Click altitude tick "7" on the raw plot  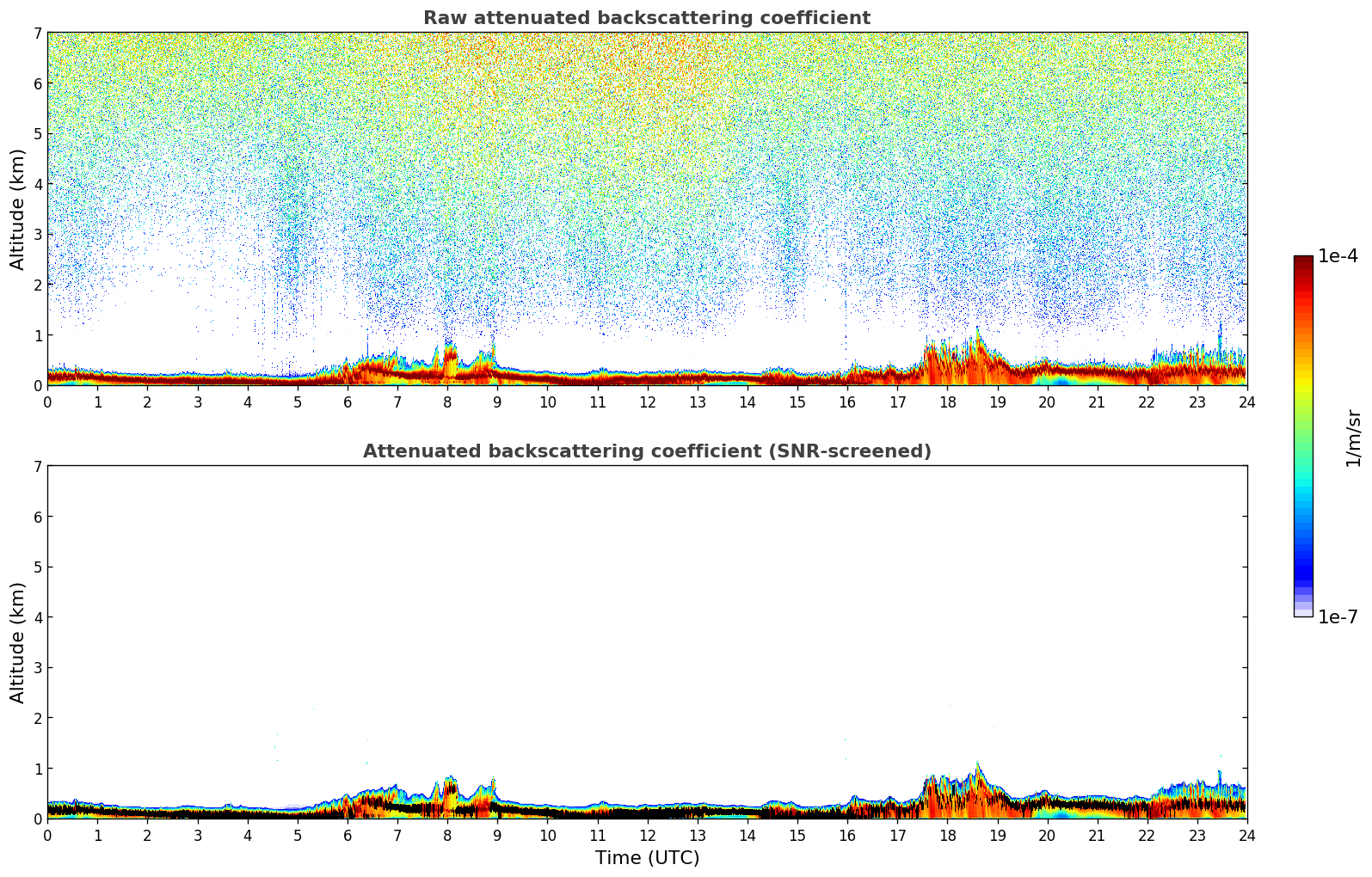click(37, 34)
